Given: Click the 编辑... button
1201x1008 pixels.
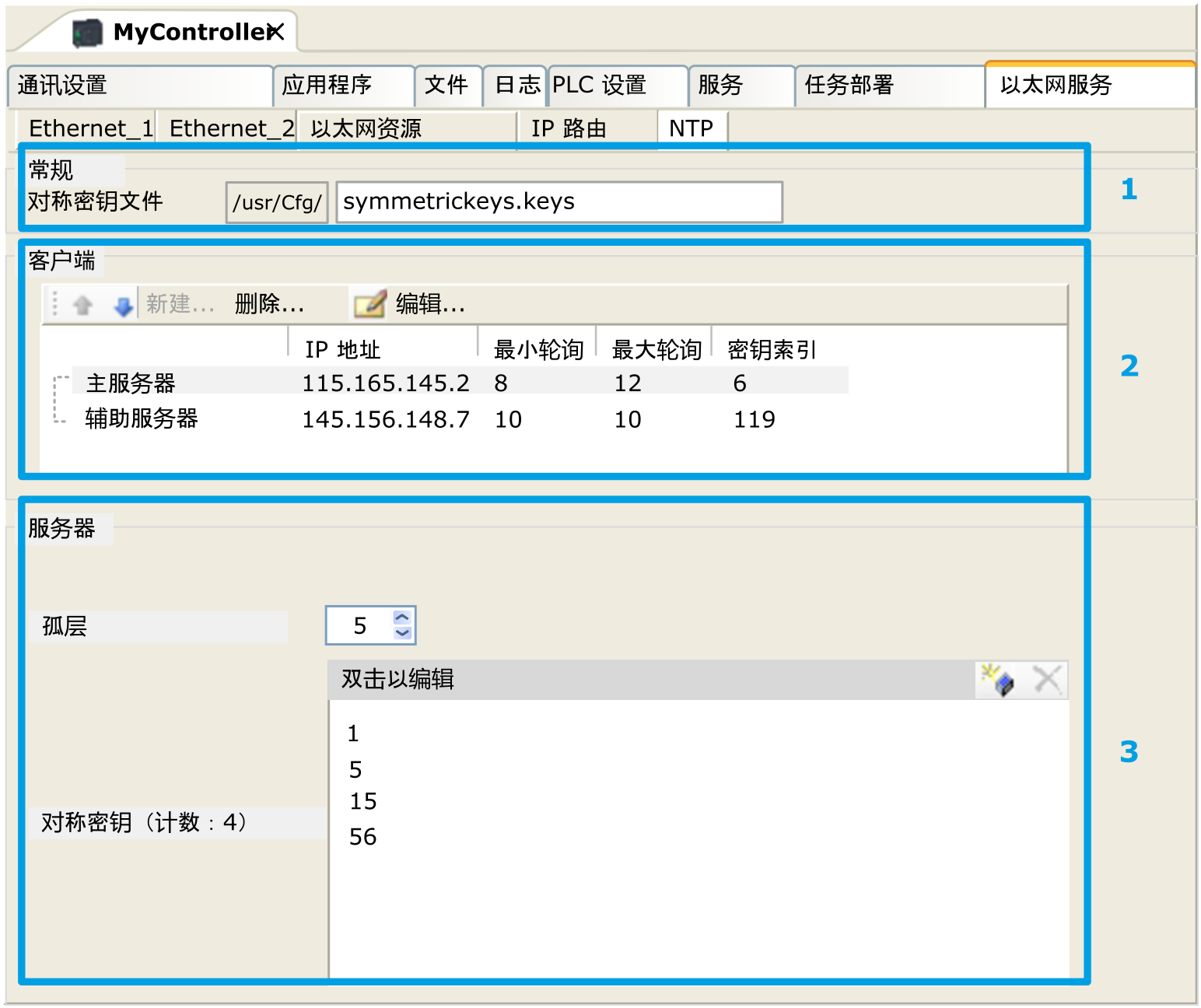Looking at the screenshot, I should (429, 304).
